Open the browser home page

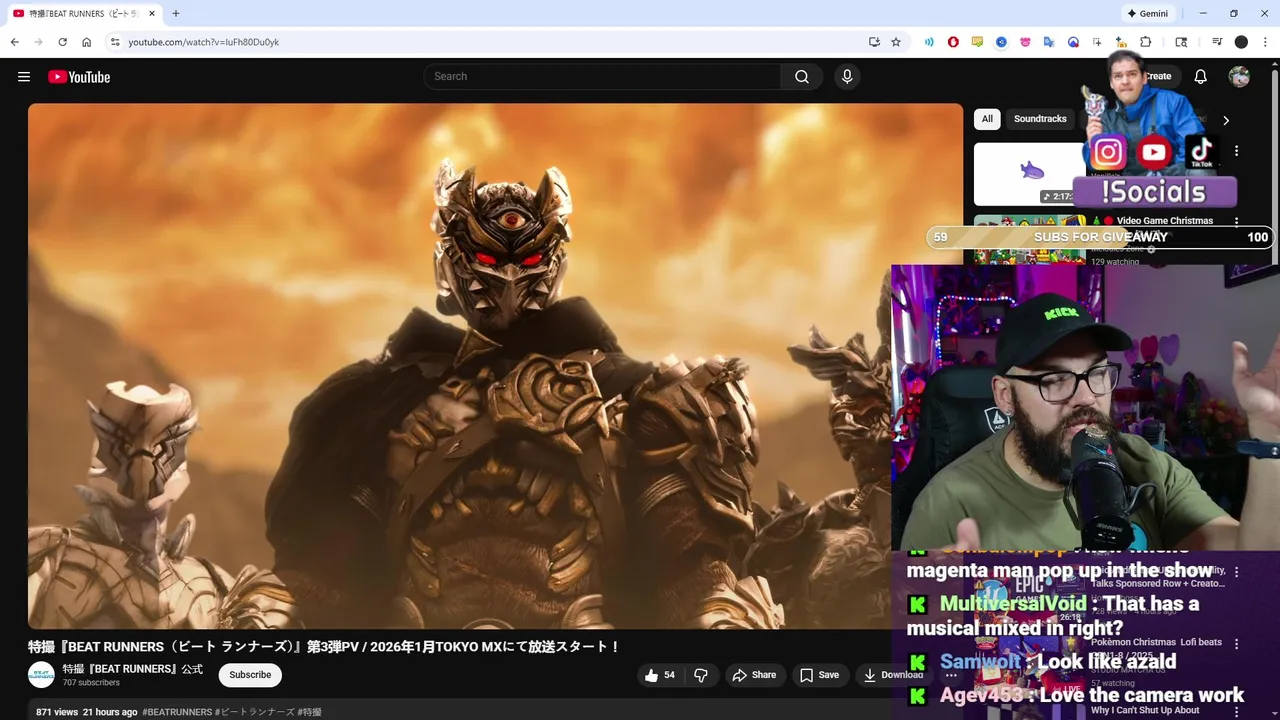87,42
